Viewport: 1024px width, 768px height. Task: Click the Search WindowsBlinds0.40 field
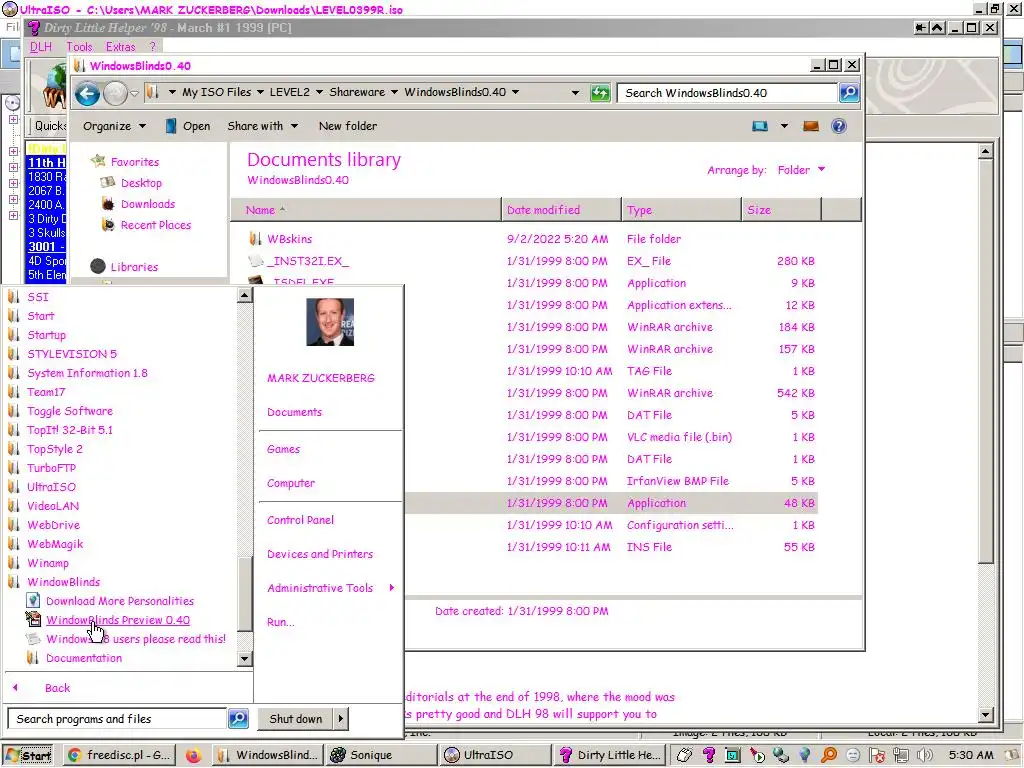[727, 93]
